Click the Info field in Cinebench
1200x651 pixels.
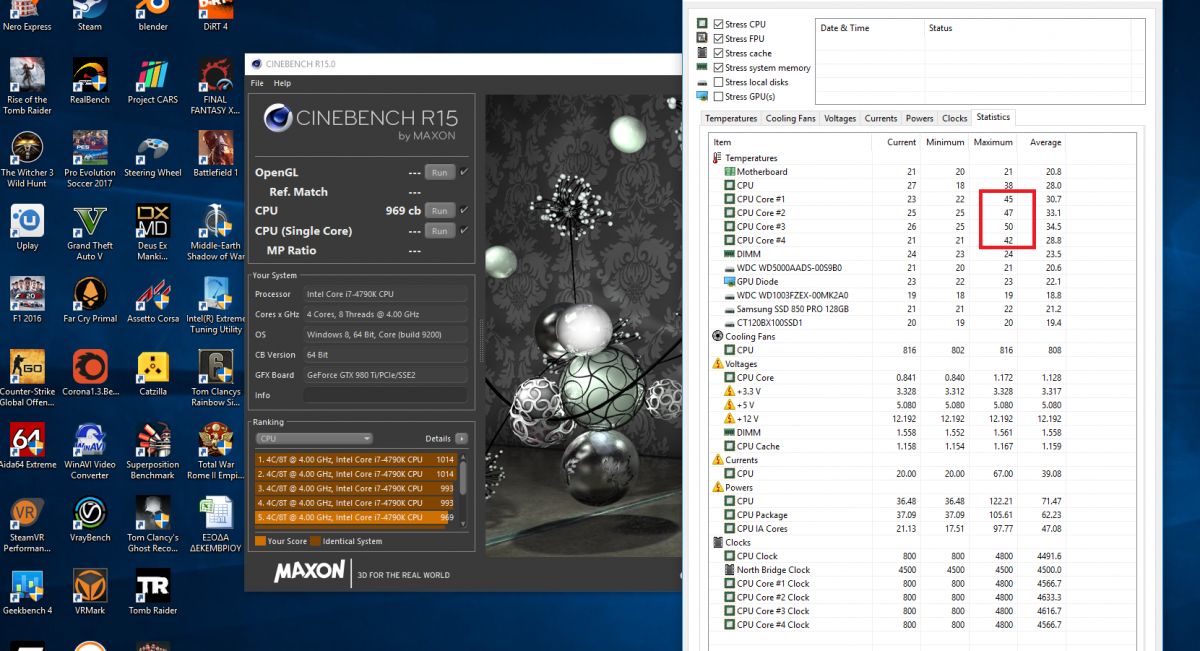click(385, 395)
